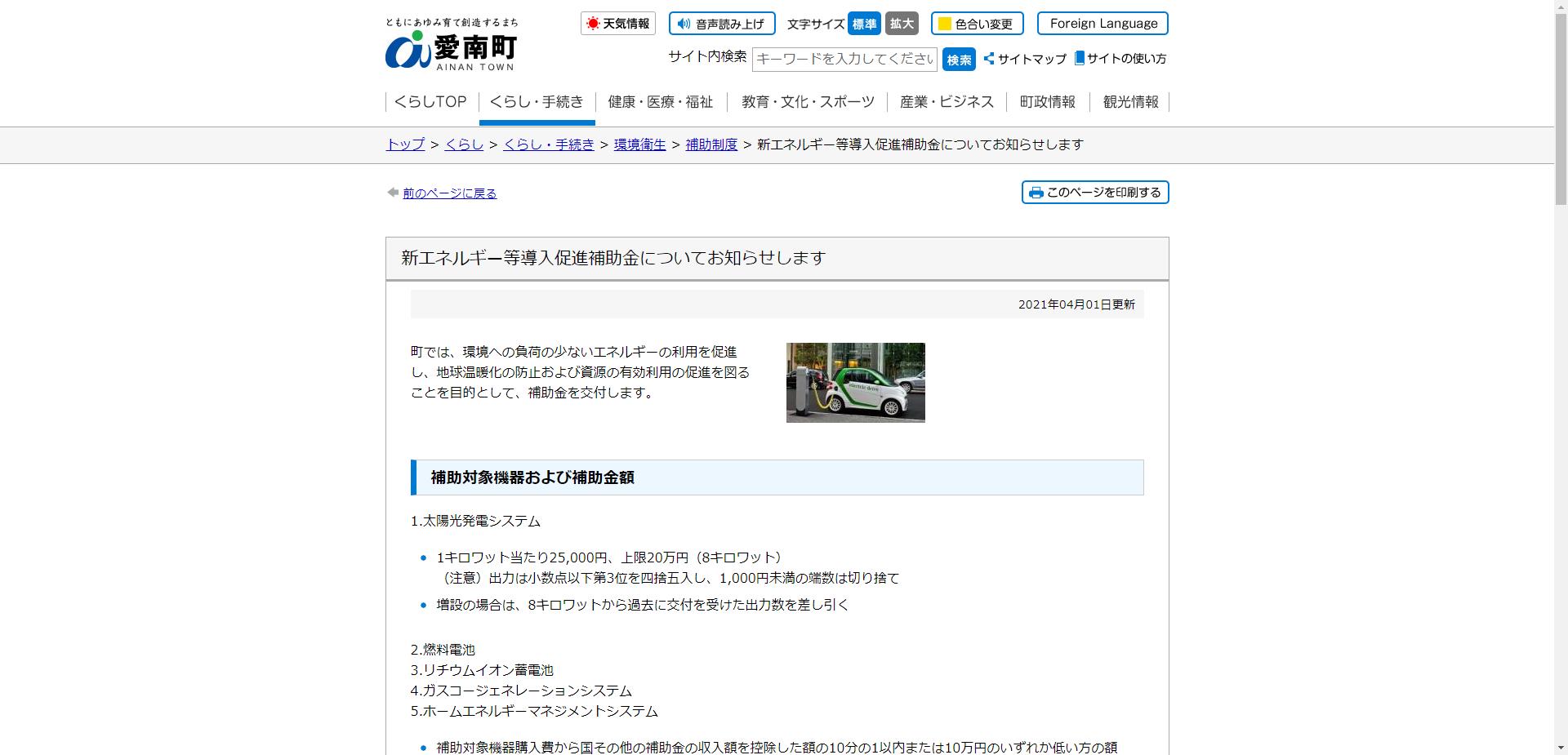Follow the 補助制度 breadcrumb link
The image size is (1568, 755).
point(710,144)
